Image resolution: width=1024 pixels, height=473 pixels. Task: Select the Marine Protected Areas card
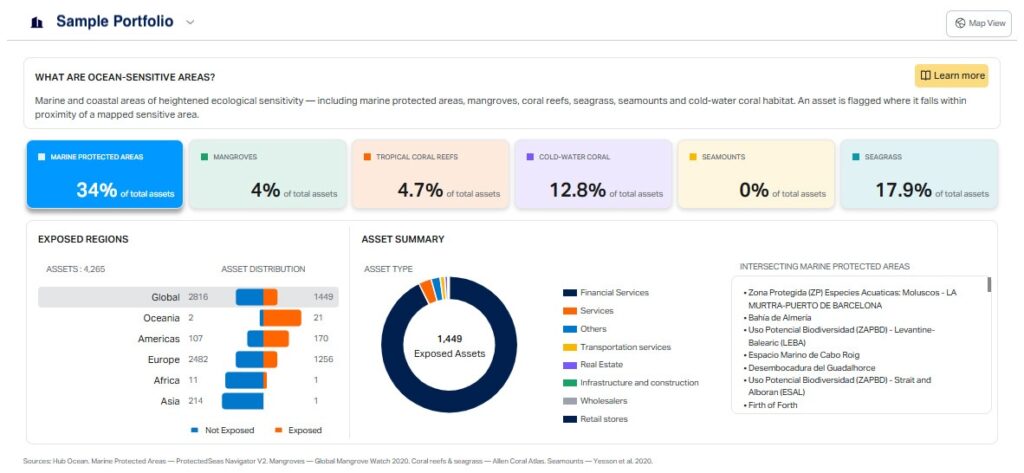[x=104, y=174]
